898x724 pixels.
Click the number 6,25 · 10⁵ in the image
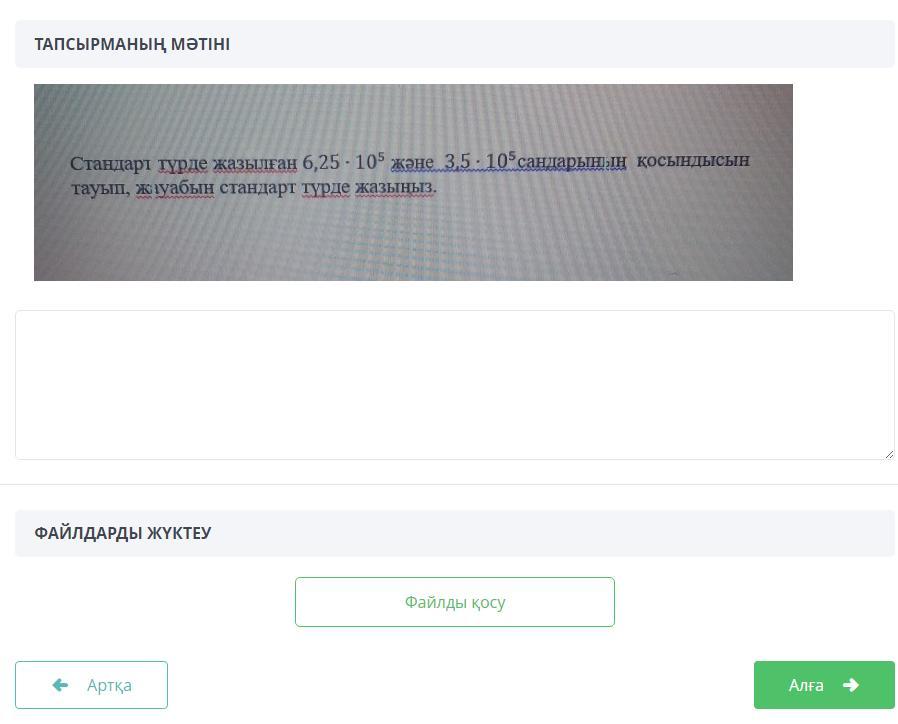click(x=344, y=162)
